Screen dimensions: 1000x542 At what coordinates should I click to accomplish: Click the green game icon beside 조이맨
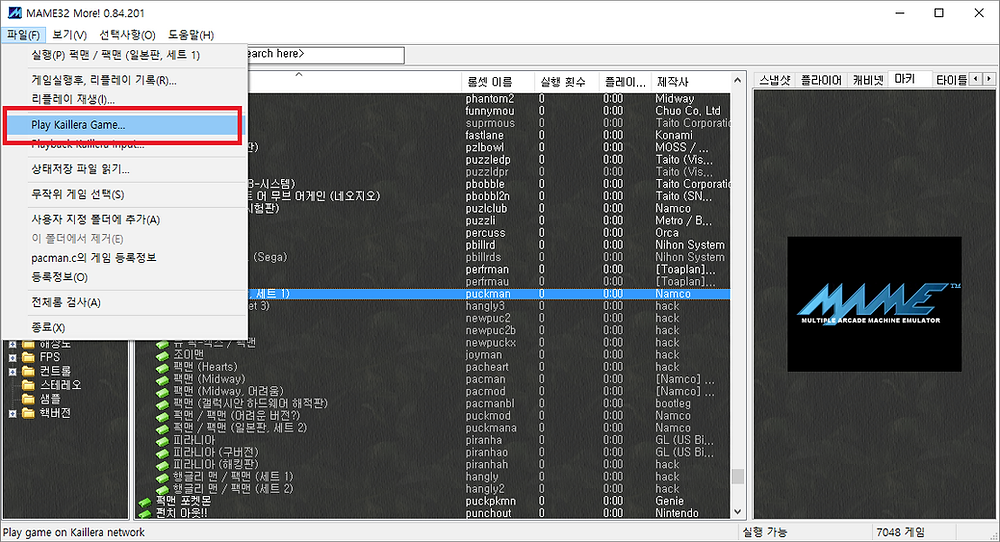point(163,355)
